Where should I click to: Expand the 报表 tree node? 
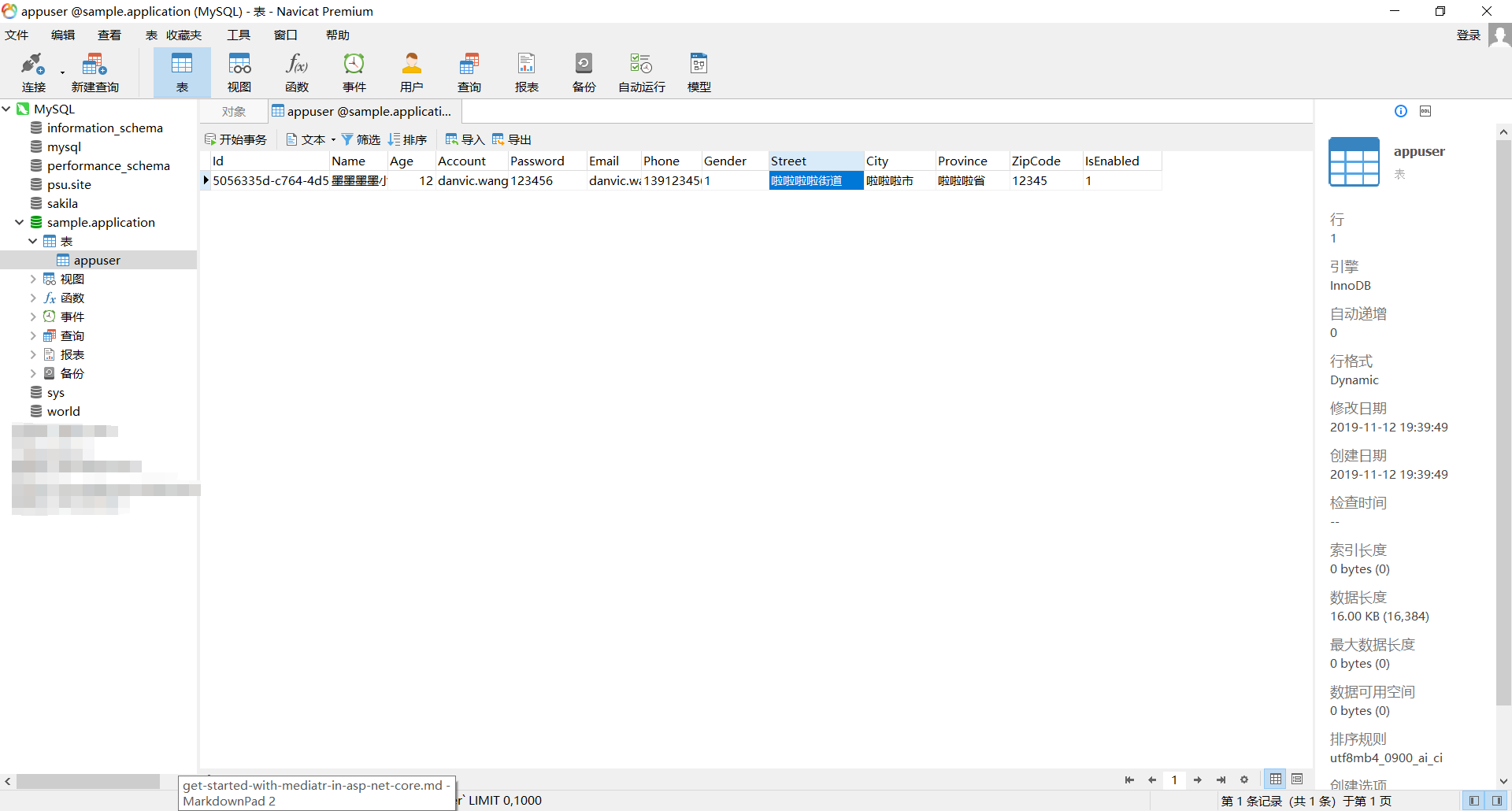(x=33, y=354)
